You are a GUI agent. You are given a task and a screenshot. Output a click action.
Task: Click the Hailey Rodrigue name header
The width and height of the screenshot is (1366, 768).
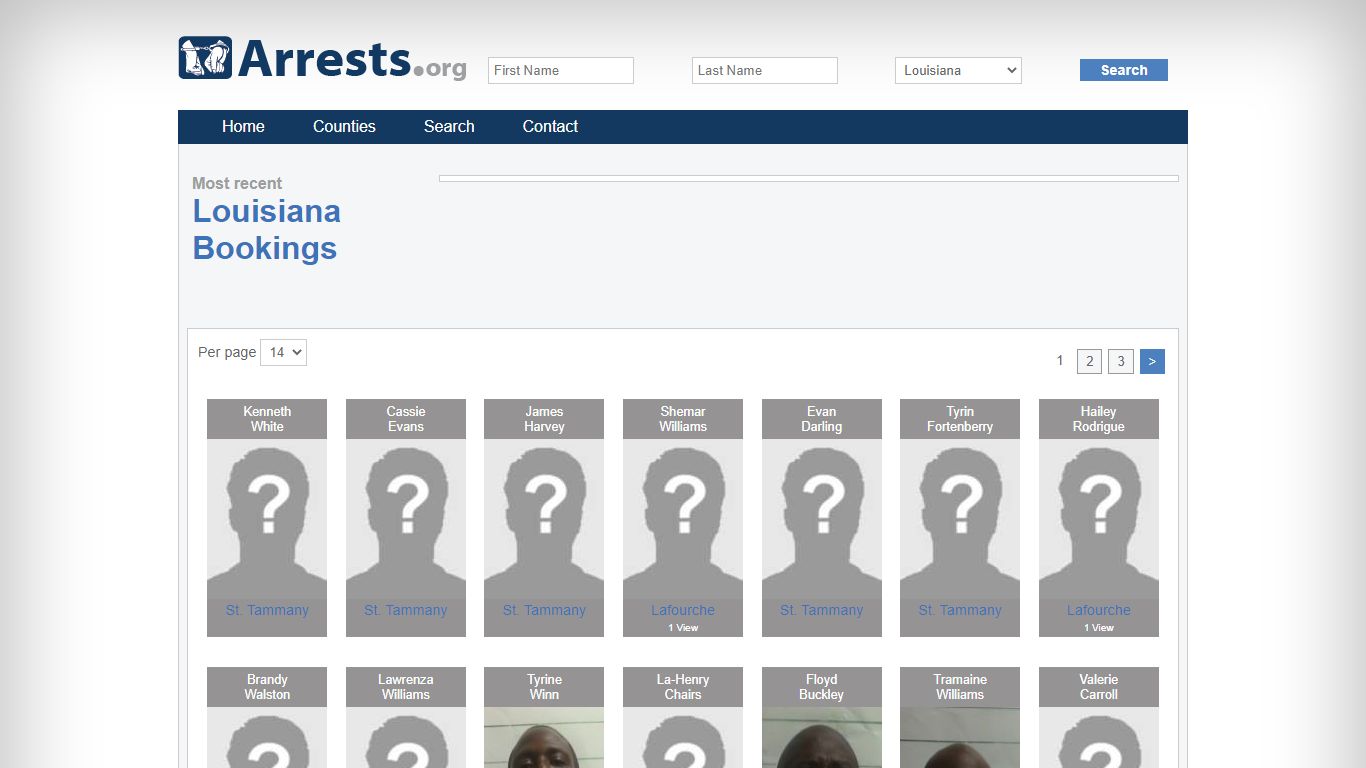point(1099,419)
